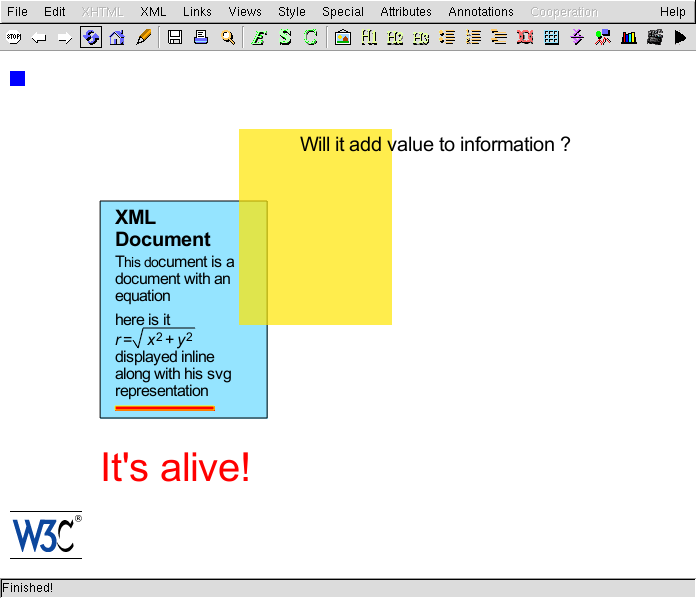This screenshot has width=696, height=598.
Task: Toggle strong text with the green S icon
Action: tap(285, 38)
